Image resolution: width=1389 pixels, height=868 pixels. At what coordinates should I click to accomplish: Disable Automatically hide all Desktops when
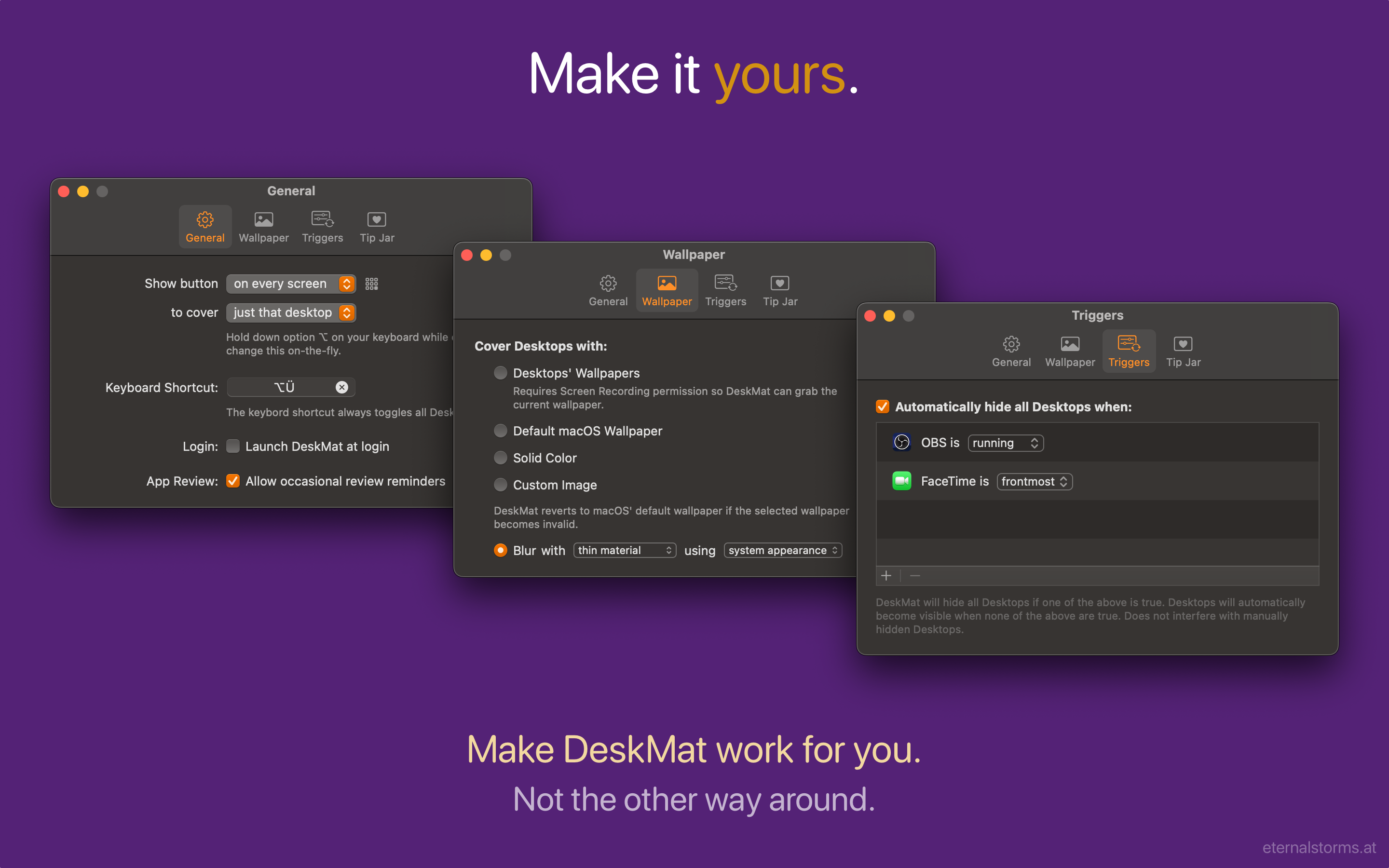coord(882,407)
